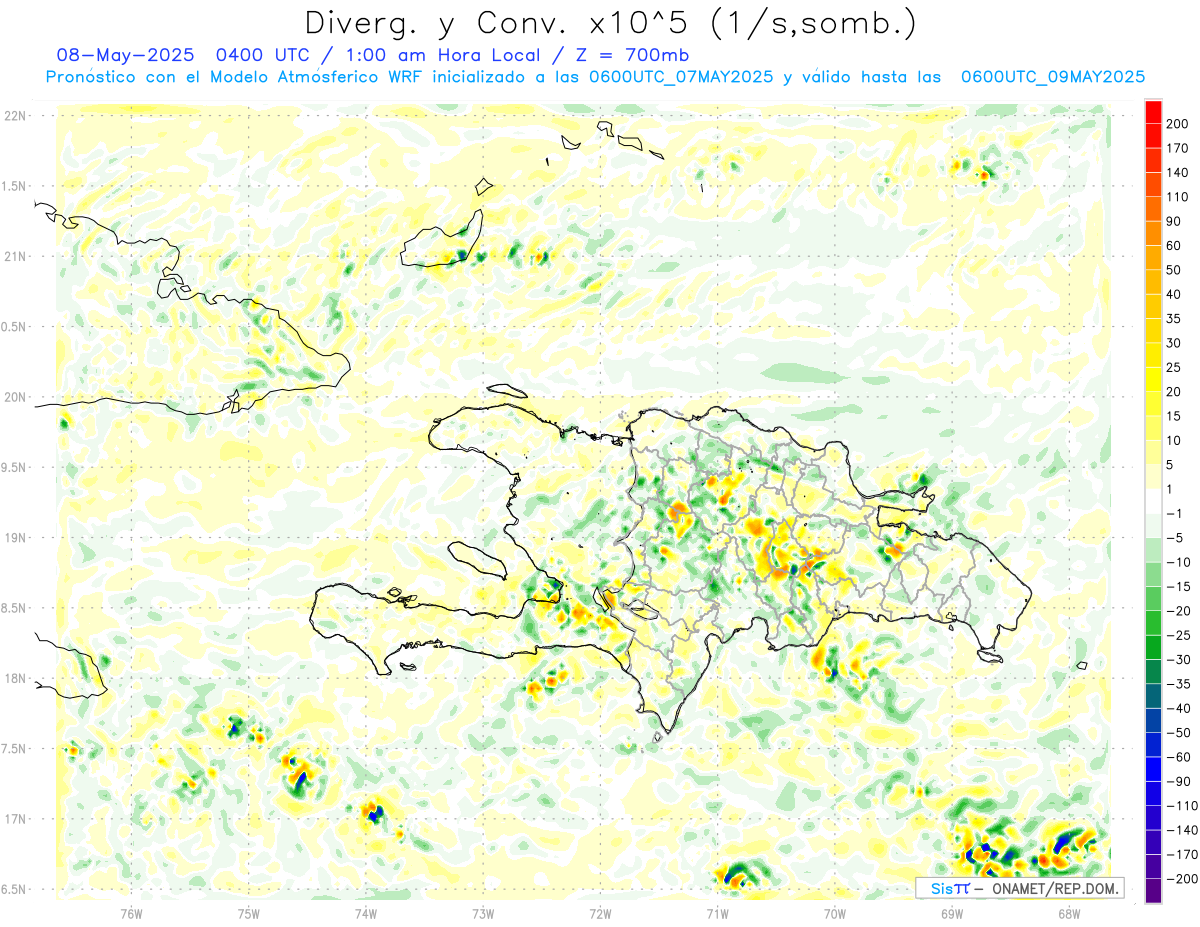Select the '73W' longitude label
1200x927 pixels.
pyautogui.click(x=483, y=913)
